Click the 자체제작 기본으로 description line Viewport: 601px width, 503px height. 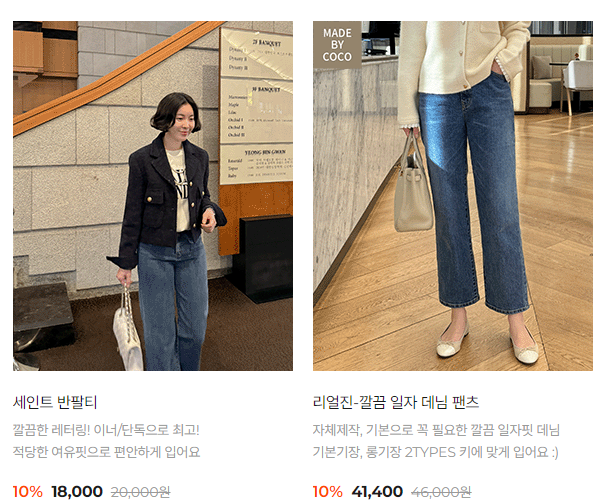[436, 430]
